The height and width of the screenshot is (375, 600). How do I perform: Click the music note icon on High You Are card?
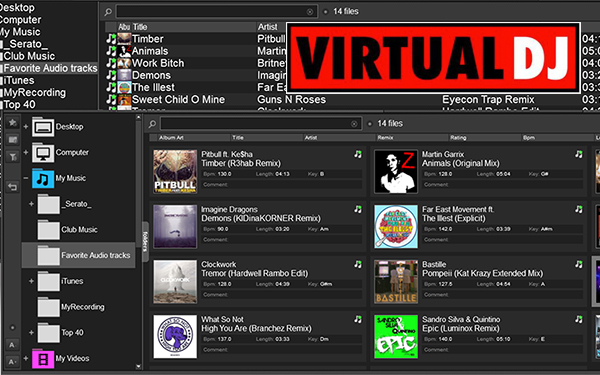[x=358, y=319]
